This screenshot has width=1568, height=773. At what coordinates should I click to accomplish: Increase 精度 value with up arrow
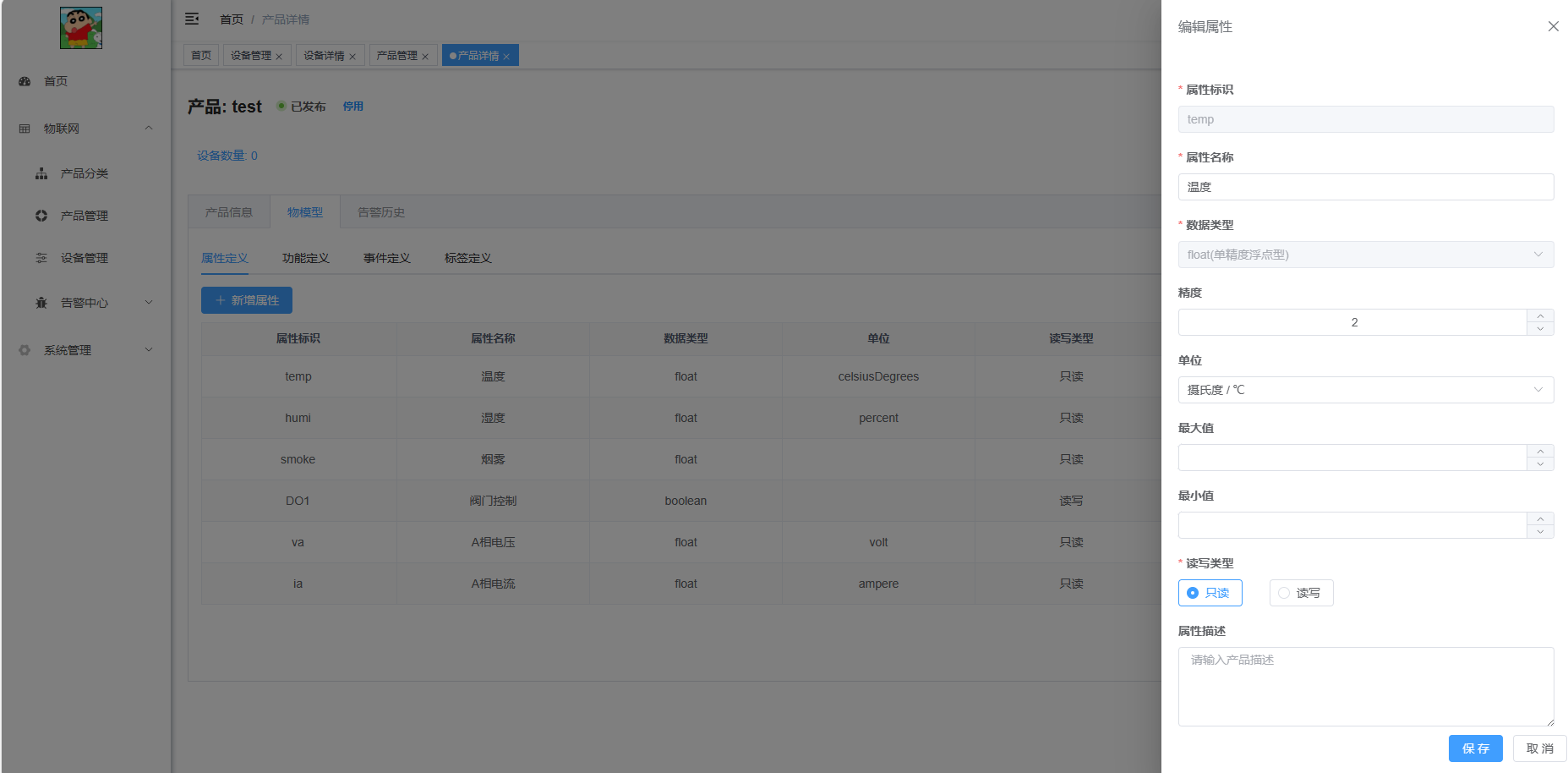tap(1540, 315)
